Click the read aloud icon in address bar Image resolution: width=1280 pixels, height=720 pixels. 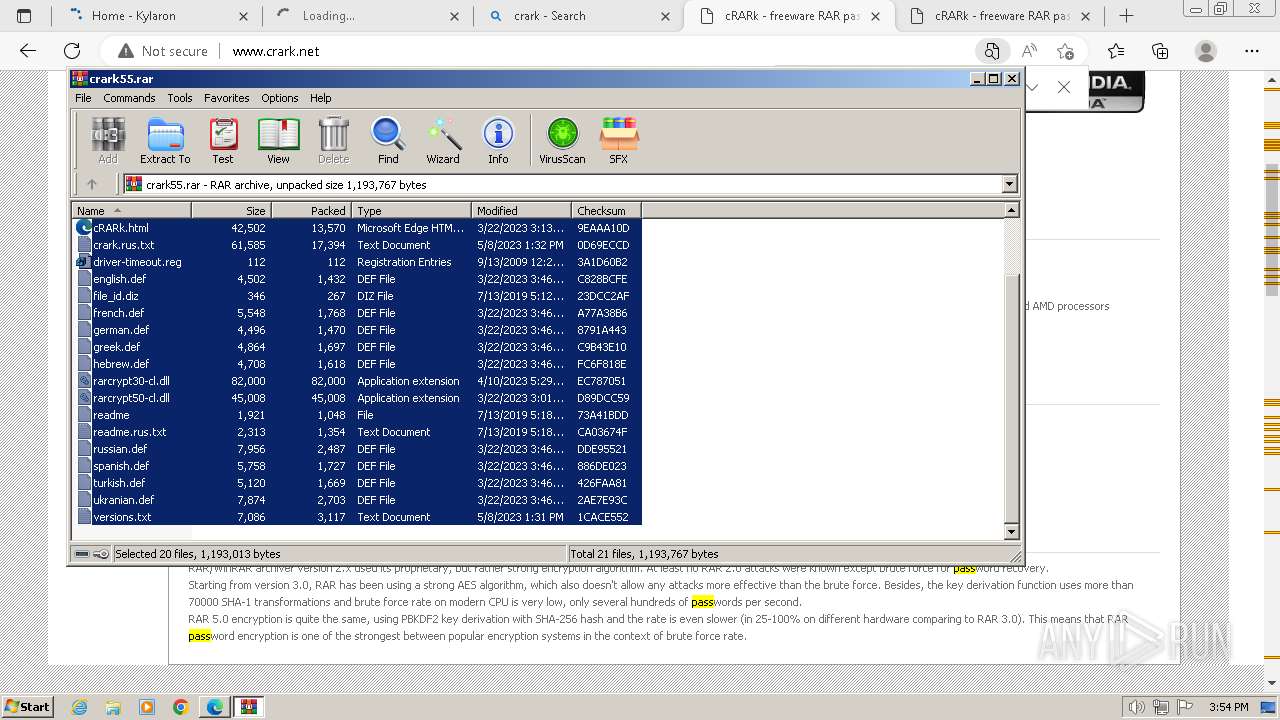1029,51
